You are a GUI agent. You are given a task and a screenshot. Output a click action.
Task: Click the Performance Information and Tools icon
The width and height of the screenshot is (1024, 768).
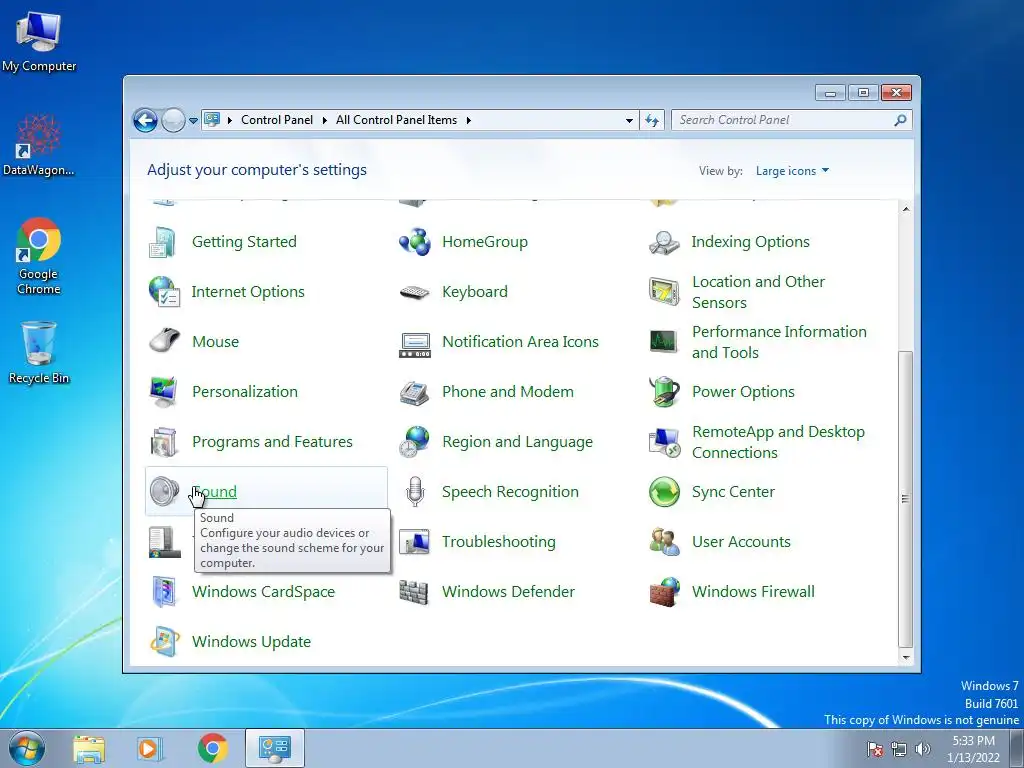(x=664, y=342)
